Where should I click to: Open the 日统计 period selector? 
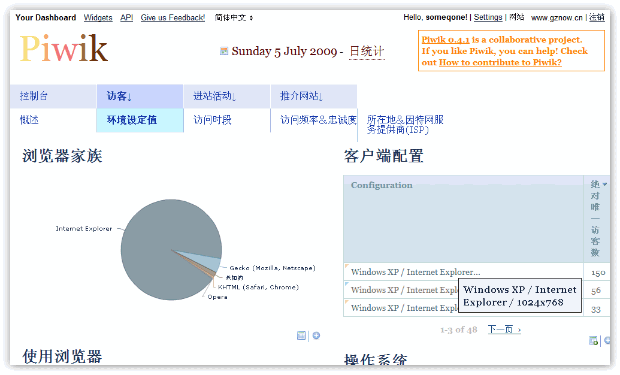coord(367,52)
